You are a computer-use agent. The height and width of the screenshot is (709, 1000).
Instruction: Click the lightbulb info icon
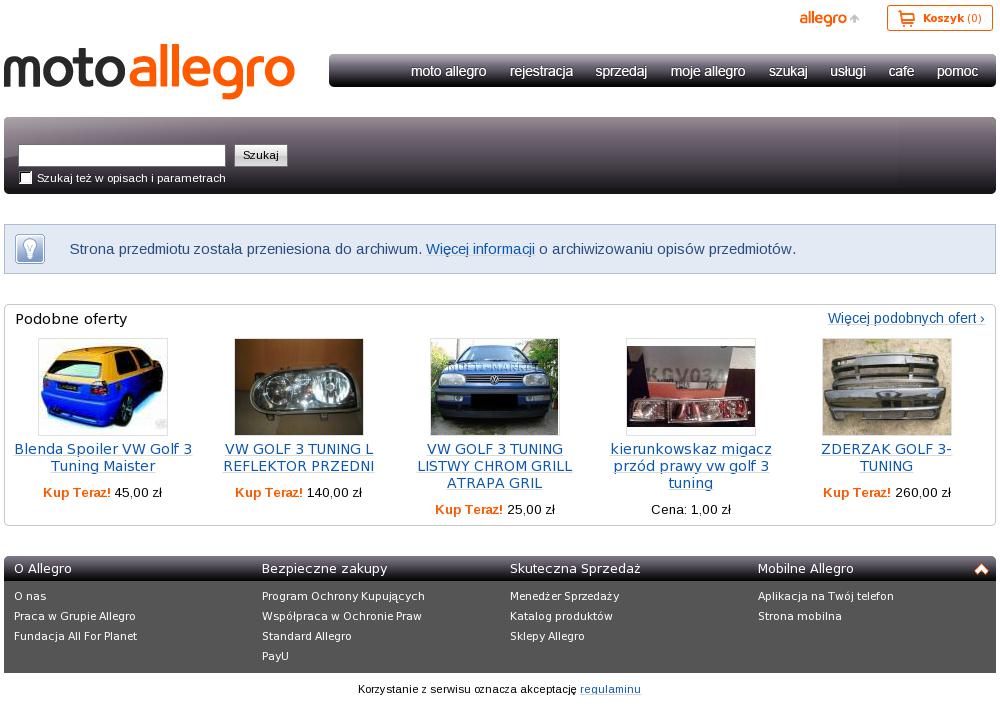(x=30, y=249)
